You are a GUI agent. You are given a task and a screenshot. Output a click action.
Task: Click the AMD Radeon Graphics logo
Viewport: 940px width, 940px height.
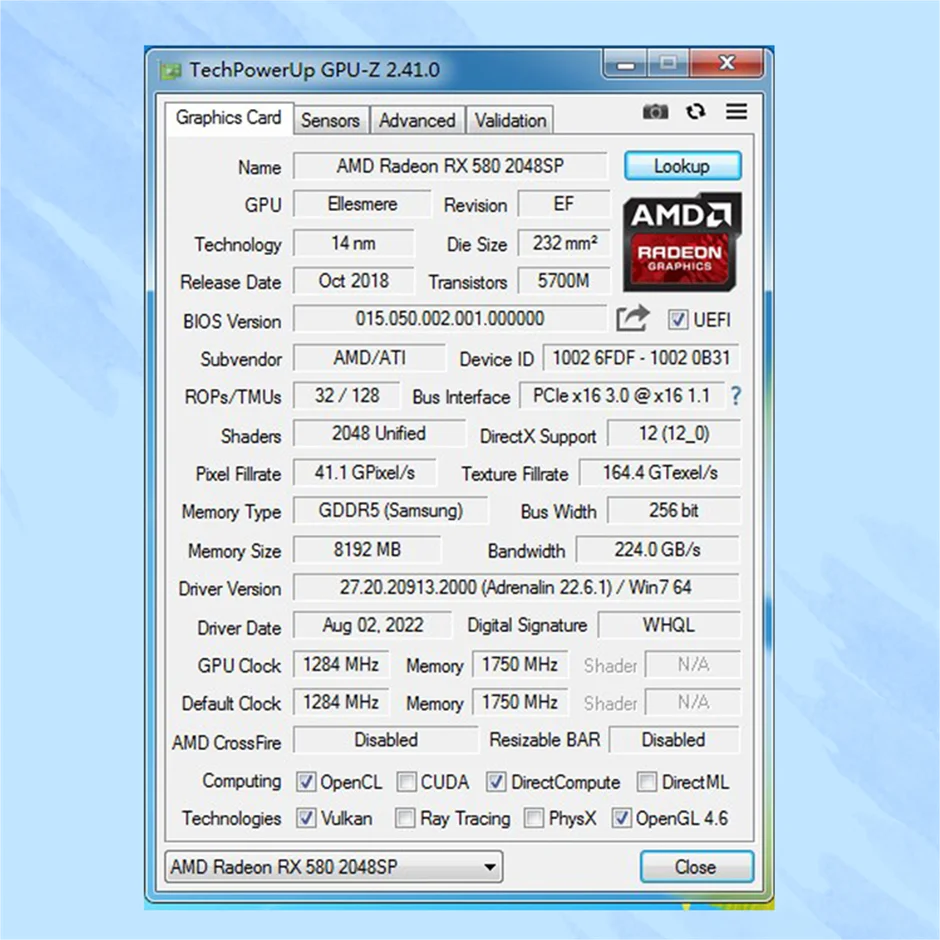[x=682, y=242]
